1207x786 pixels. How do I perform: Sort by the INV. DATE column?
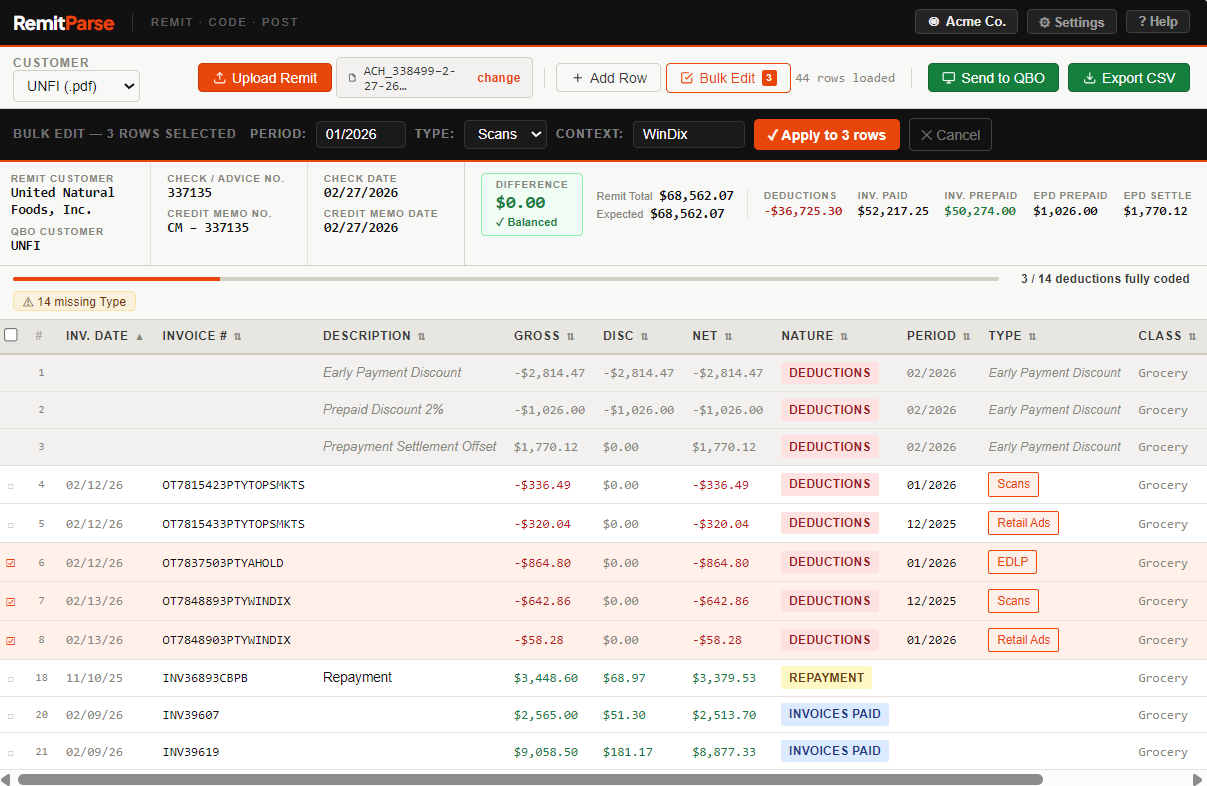(x=104, y=336)
